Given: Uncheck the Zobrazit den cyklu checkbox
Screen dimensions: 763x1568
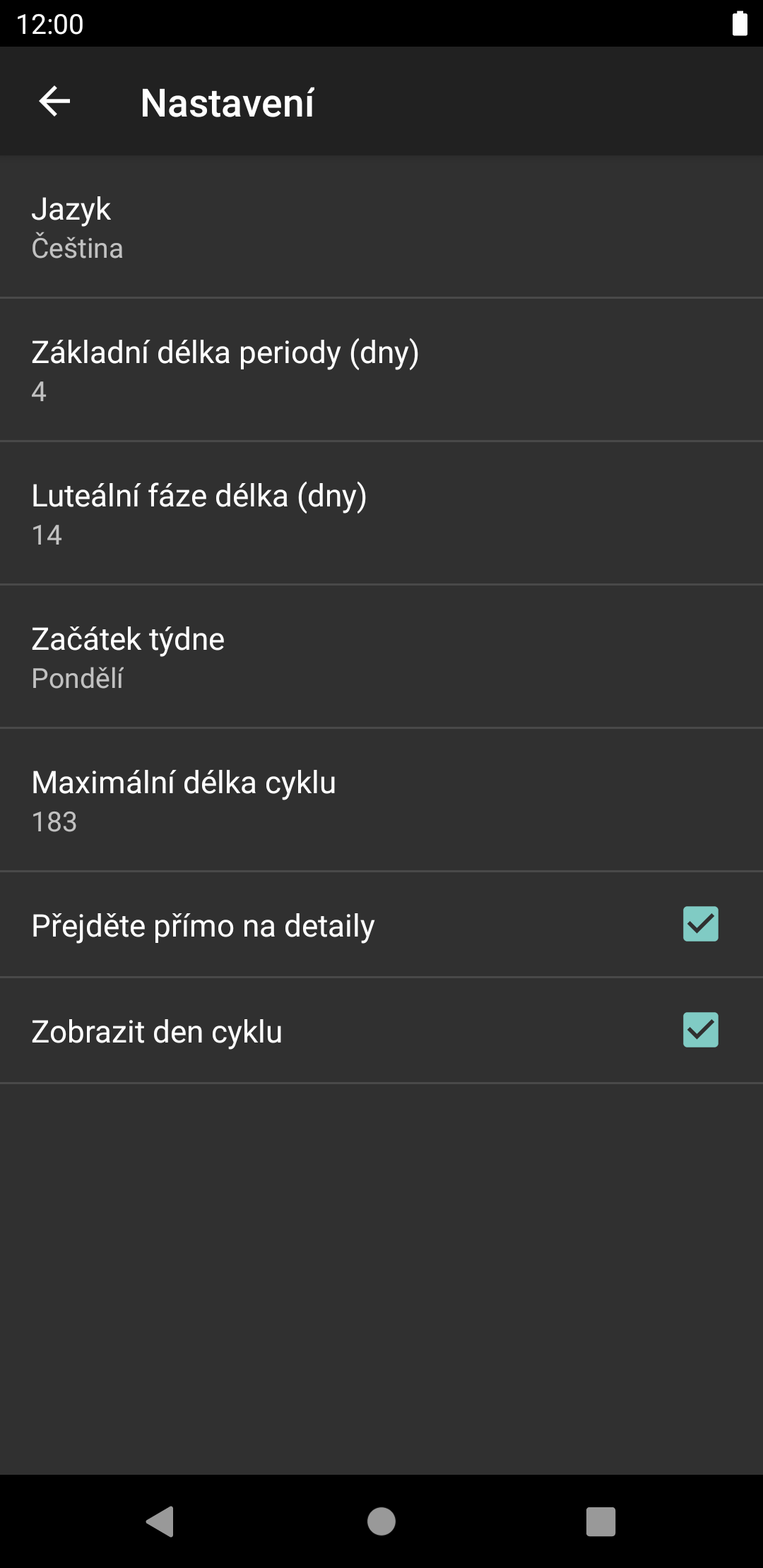Looking at the screenshot, I should click(700, 1030).
